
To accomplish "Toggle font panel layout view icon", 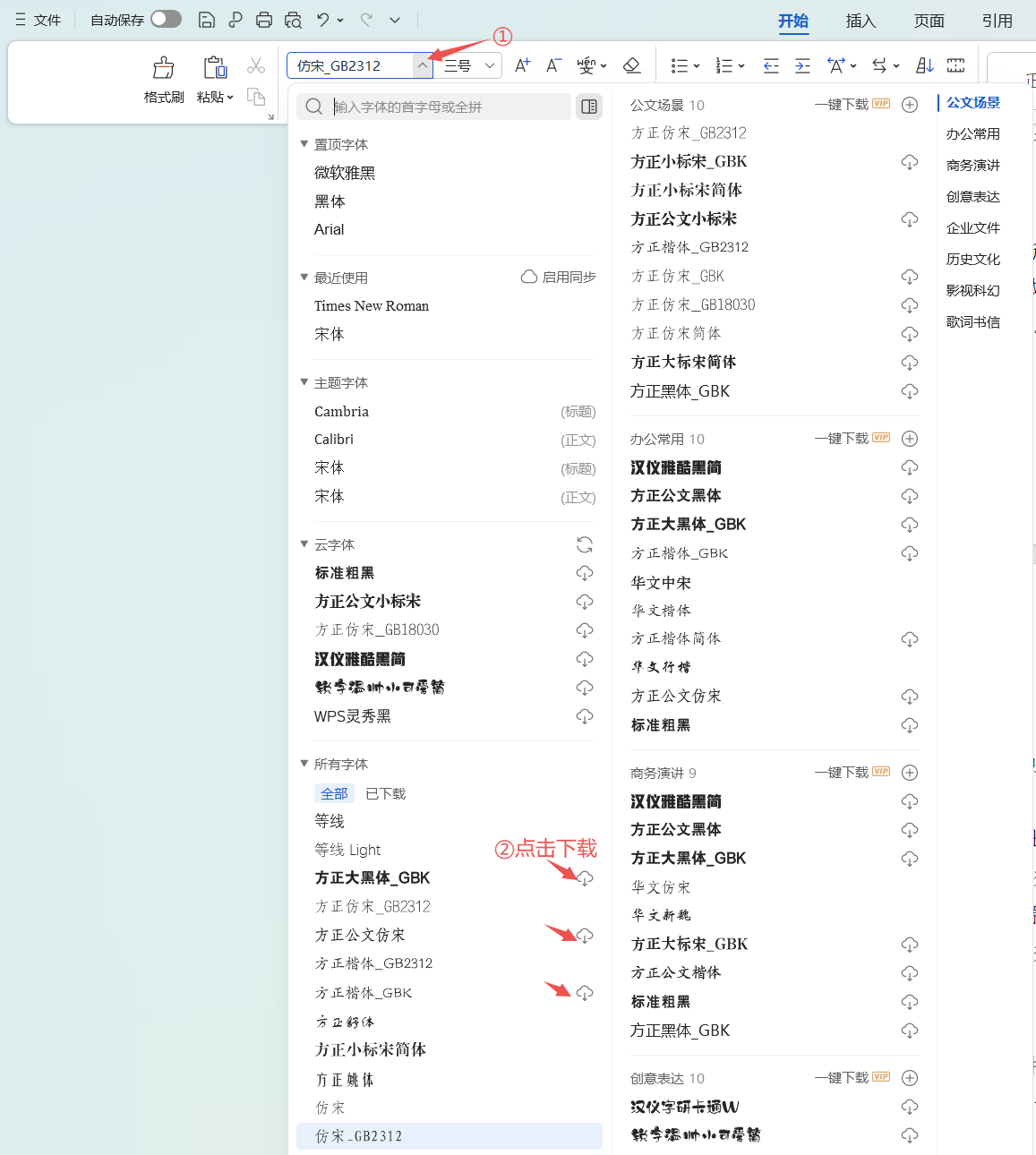I will coord(589,107).
